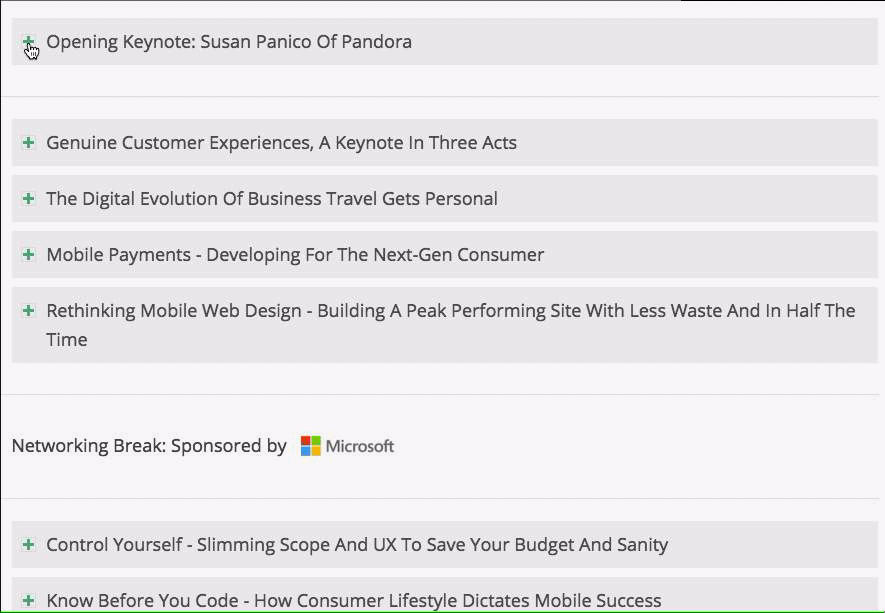Expand the Control Yourself session plus icon
885x613 pixels.
pos(28,545)
